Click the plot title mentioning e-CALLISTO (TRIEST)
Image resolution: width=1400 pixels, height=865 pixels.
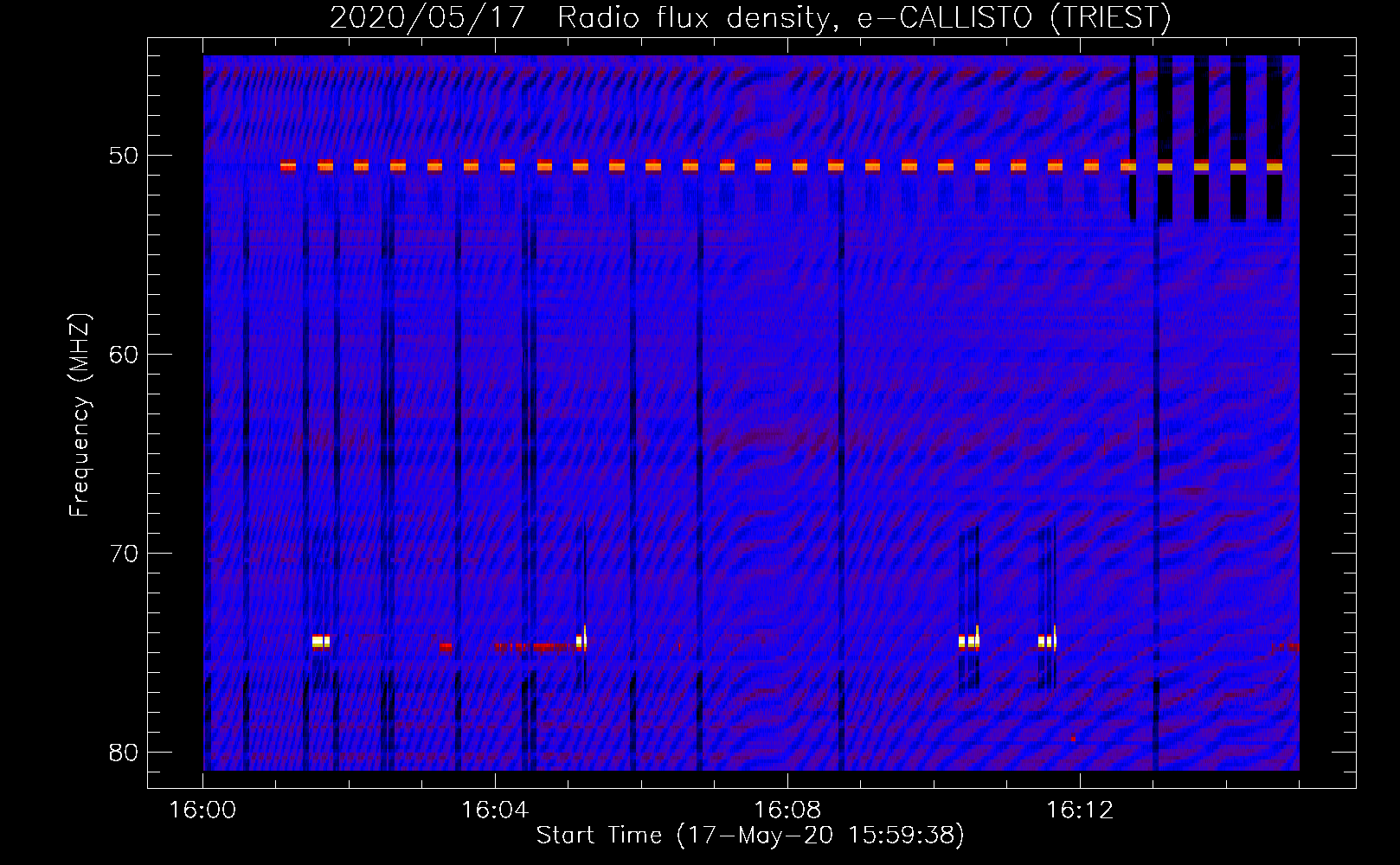click(750, 17)
